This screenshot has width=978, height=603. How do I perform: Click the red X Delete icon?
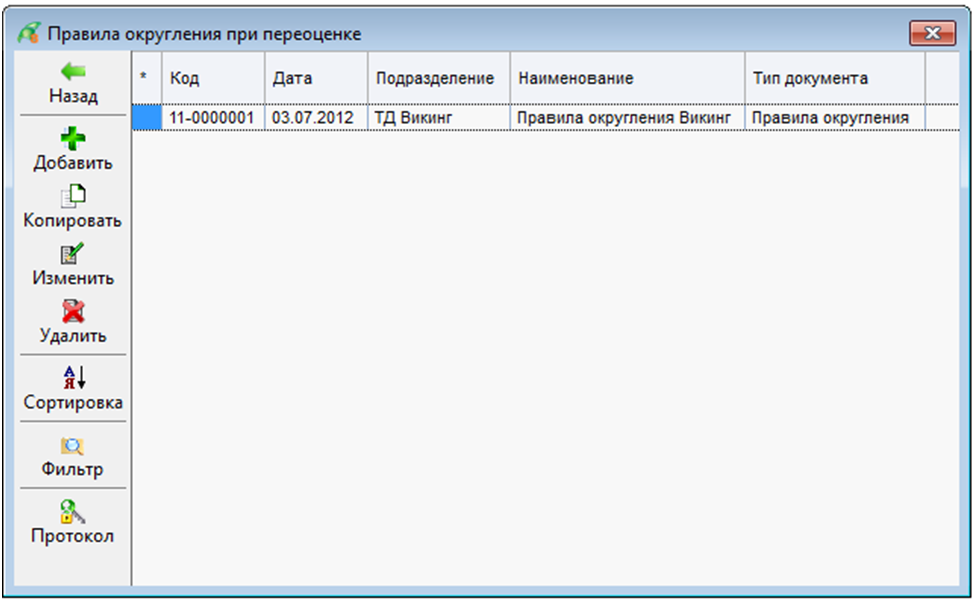(x=73, y=312)
